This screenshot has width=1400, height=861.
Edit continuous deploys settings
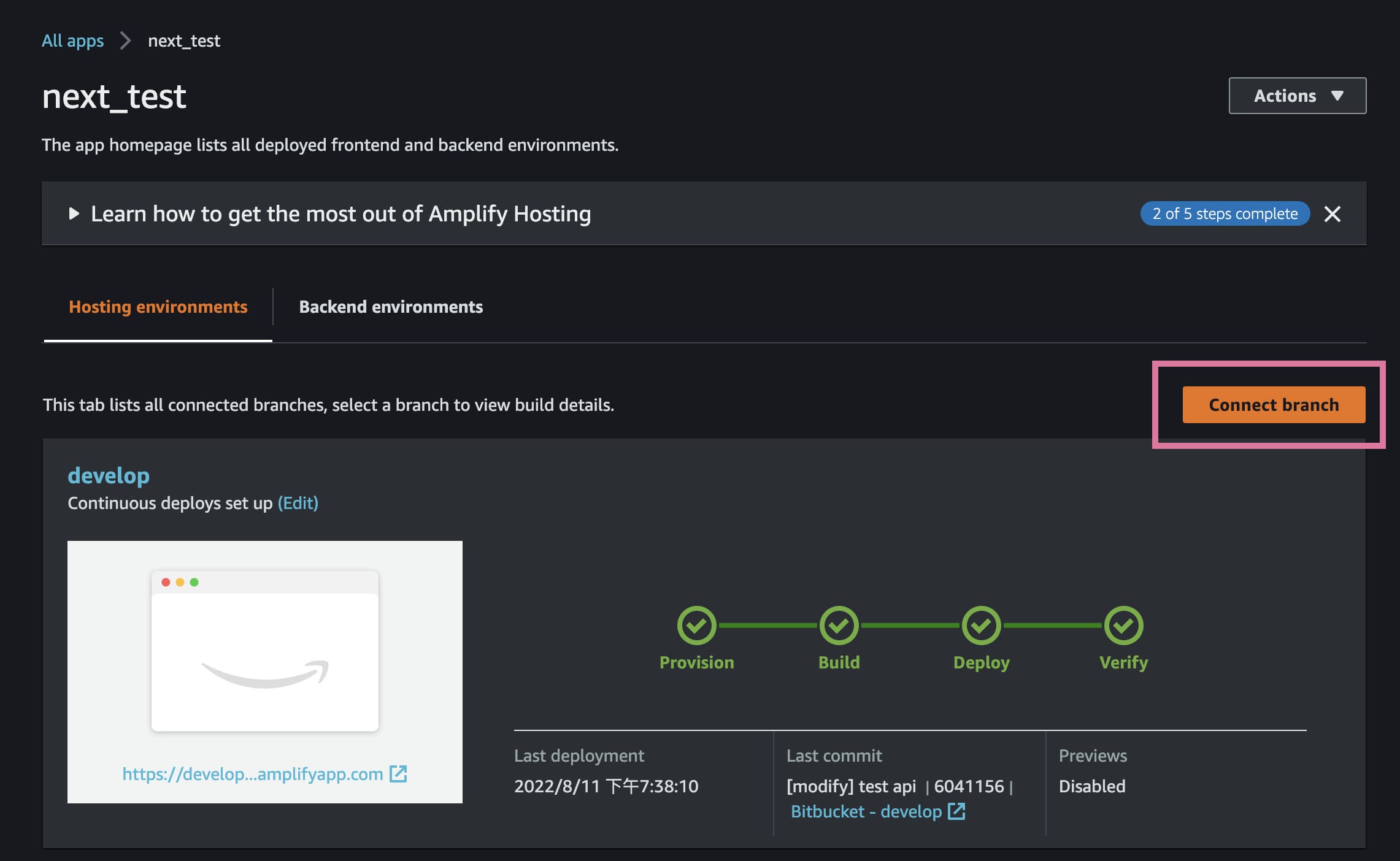[x=298, y=503]
